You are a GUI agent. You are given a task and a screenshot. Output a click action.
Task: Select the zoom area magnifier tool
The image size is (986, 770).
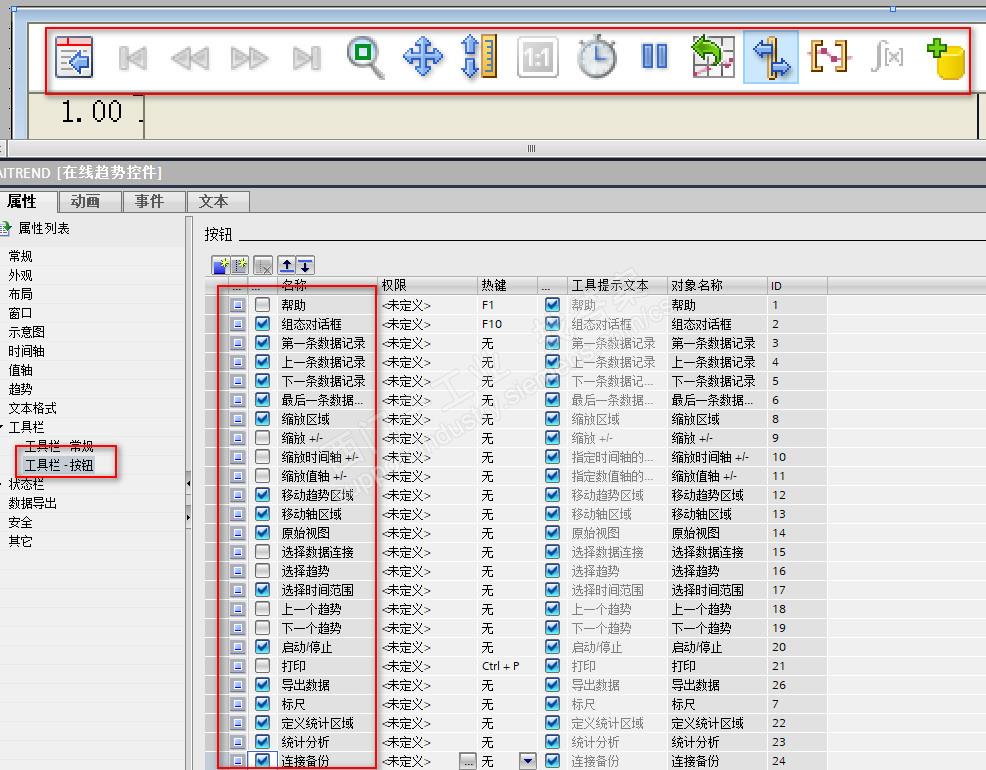pyautogui.click(x=365, y=57)
